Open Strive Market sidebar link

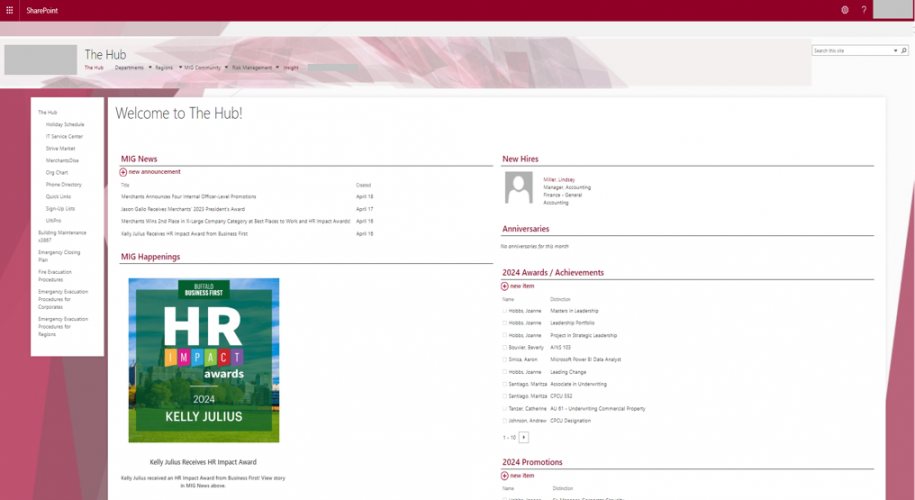(60, 148)
